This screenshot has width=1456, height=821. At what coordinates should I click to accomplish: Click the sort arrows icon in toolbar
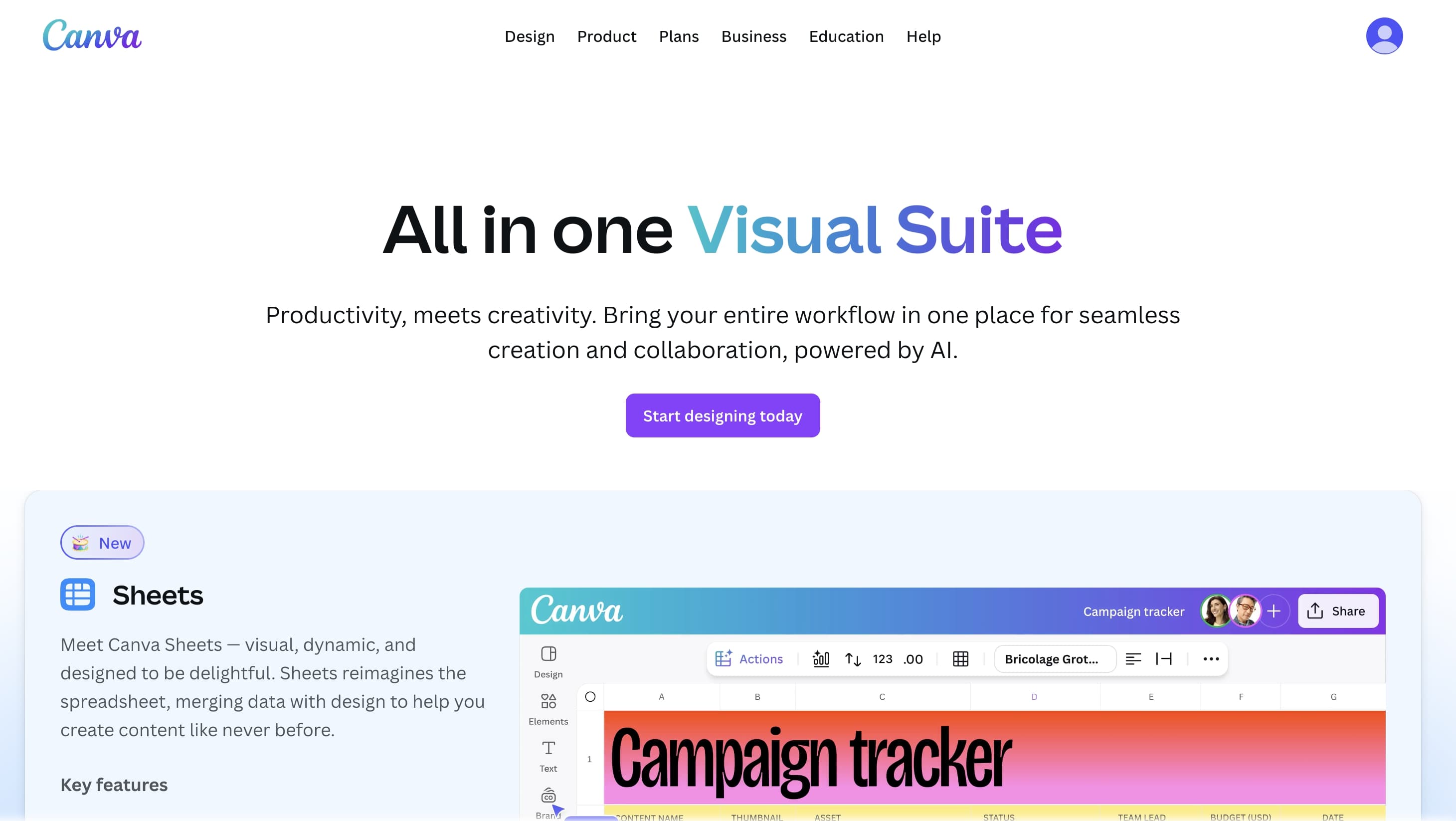point(852,659)
